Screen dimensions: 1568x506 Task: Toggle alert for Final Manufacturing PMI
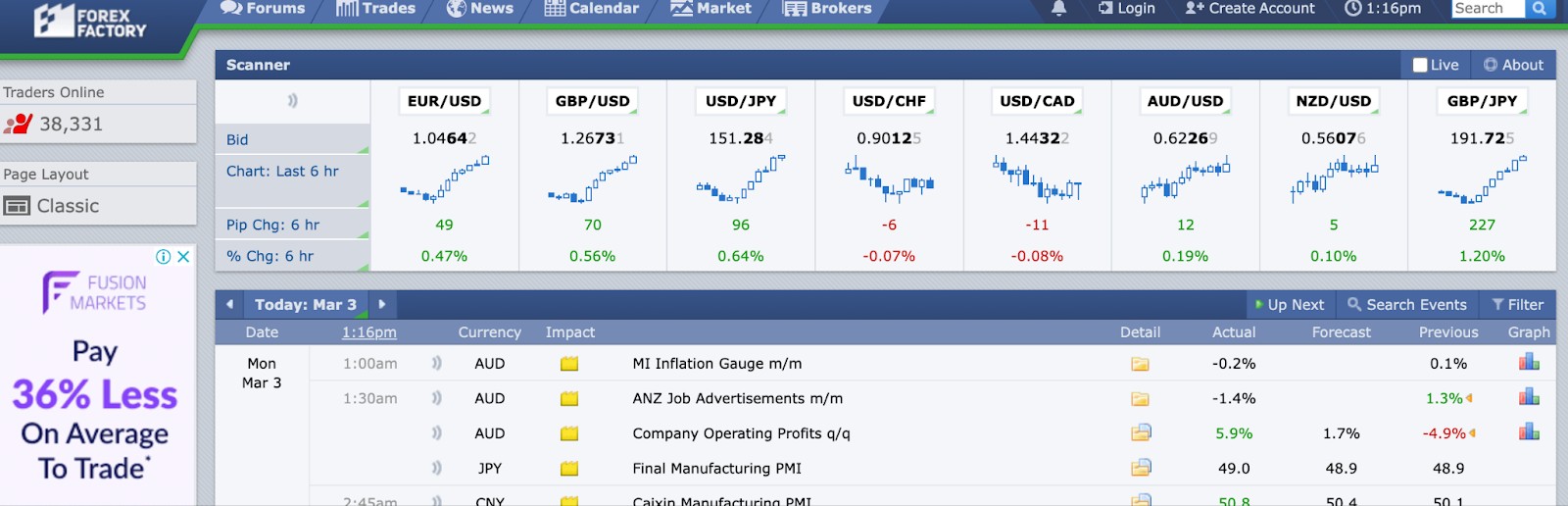click(437, 468)
